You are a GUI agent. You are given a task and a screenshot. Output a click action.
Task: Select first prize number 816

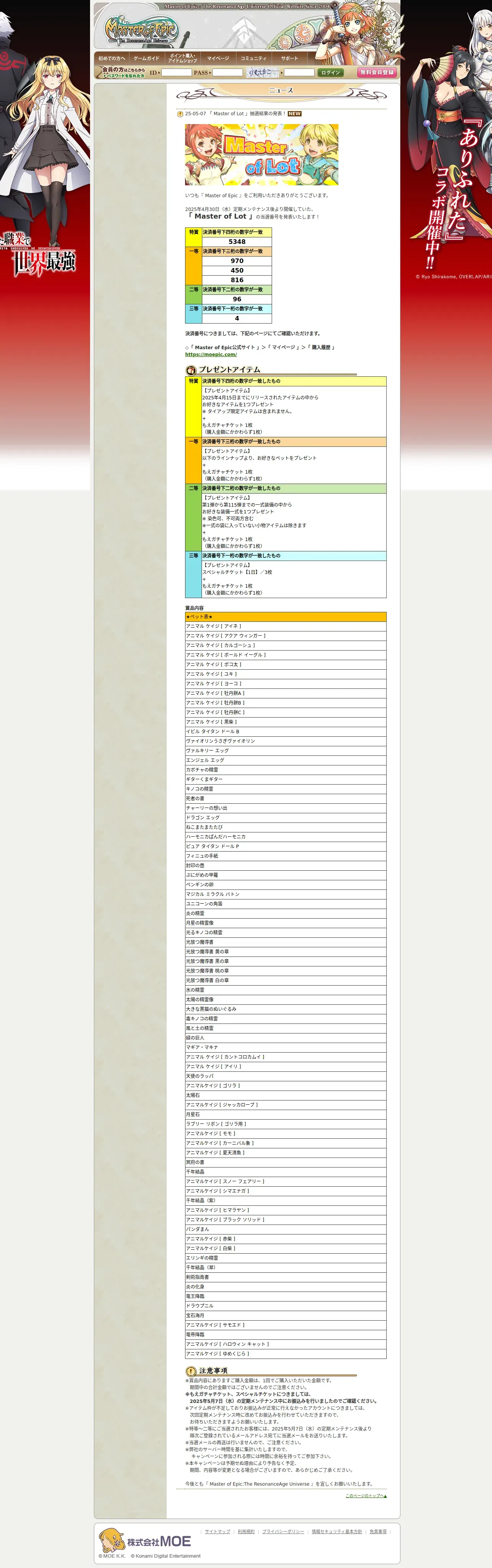click(x=237, y=280)
